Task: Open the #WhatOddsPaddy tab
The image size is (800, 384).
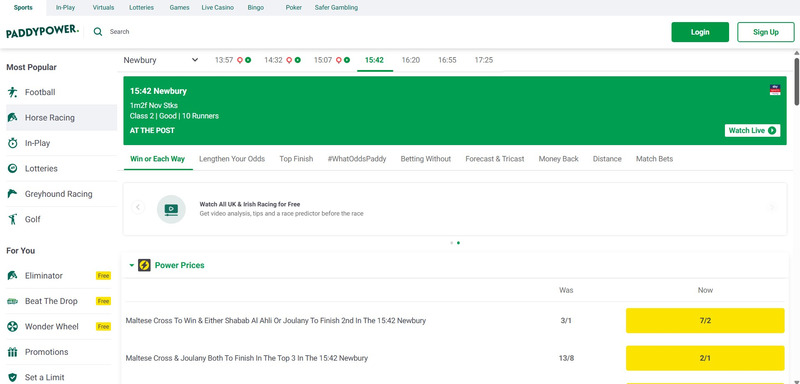Action: point(357,159)
